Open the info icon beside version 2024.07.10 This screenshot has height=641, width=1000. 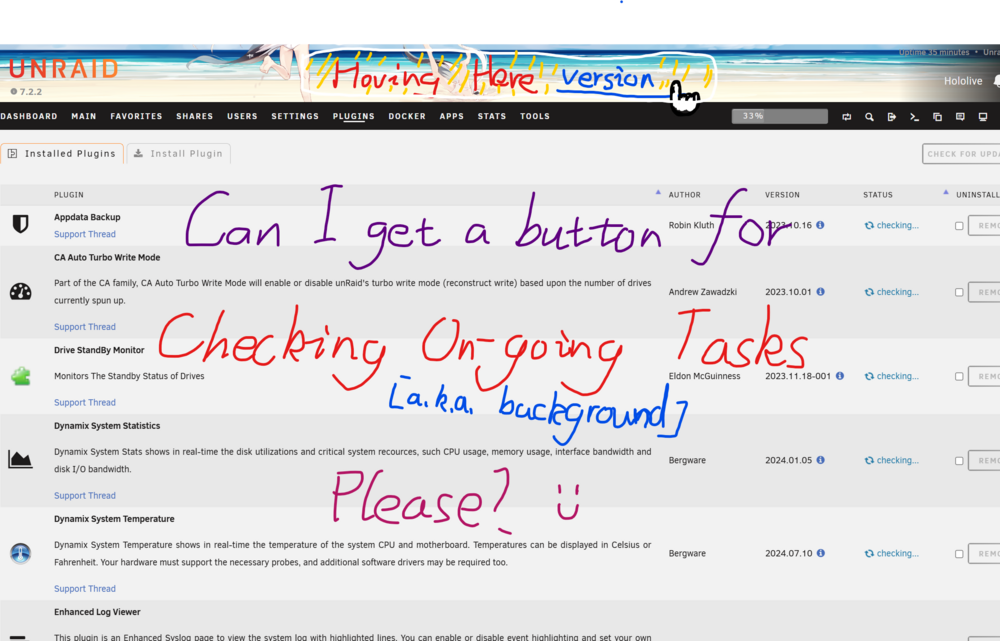pos(820,553)
